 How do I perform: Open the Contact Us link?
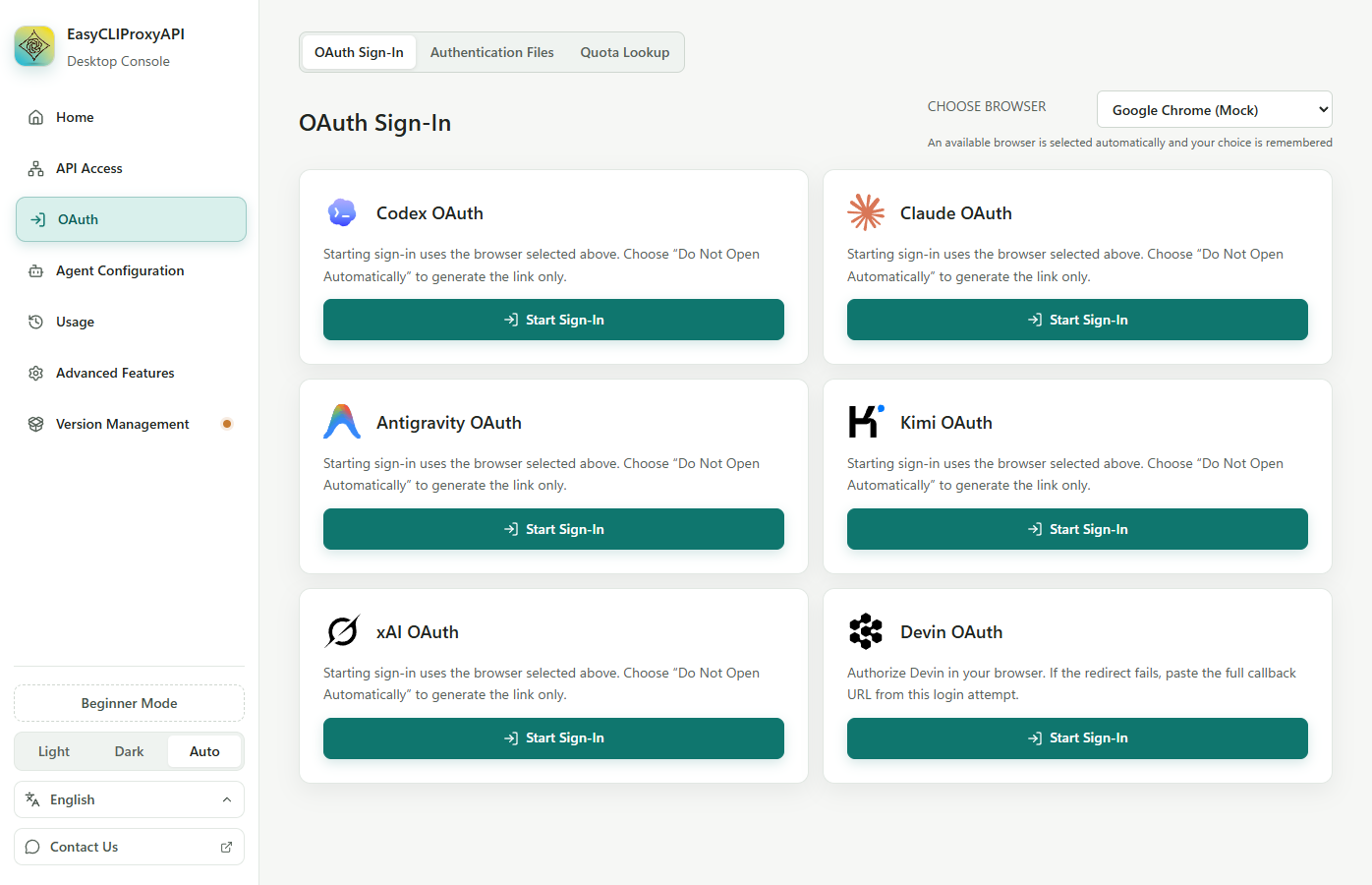pos(129,847)
